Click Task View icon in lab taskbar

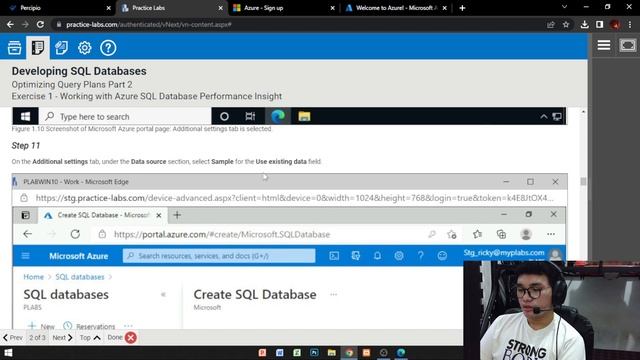(250, 116)
